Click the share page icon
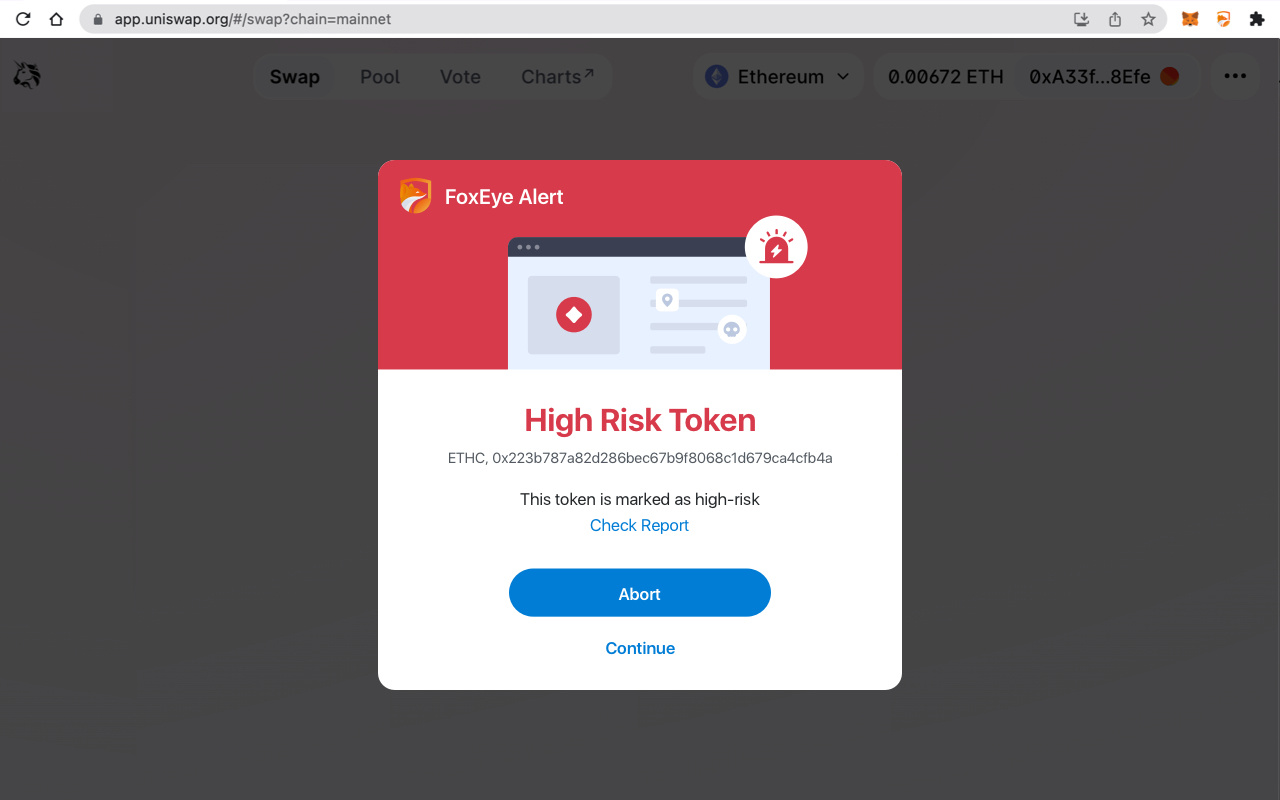This screenshot has width=1280, height=800. (x=1115, y=19)
